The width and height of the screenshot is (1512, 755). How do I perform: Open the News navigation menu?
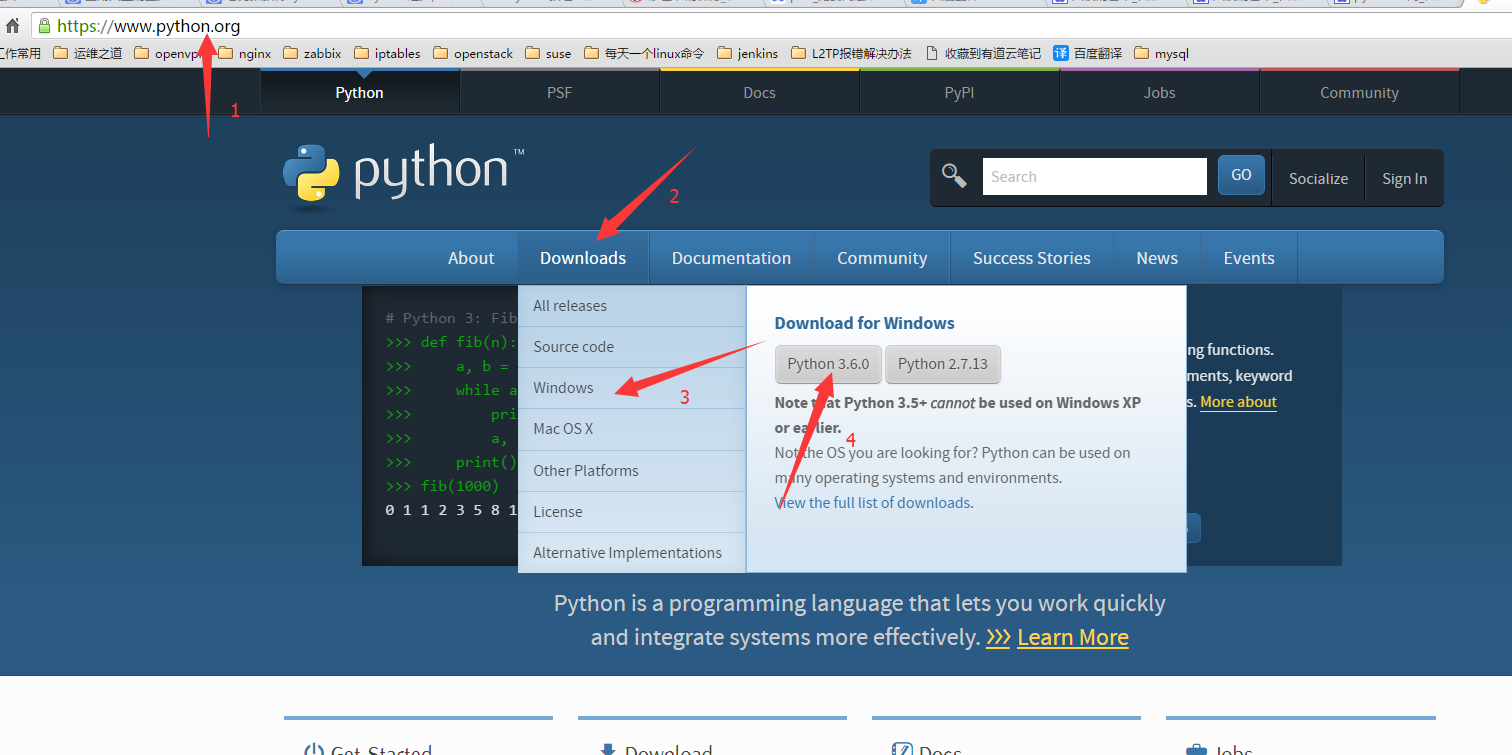[1157, 258]
